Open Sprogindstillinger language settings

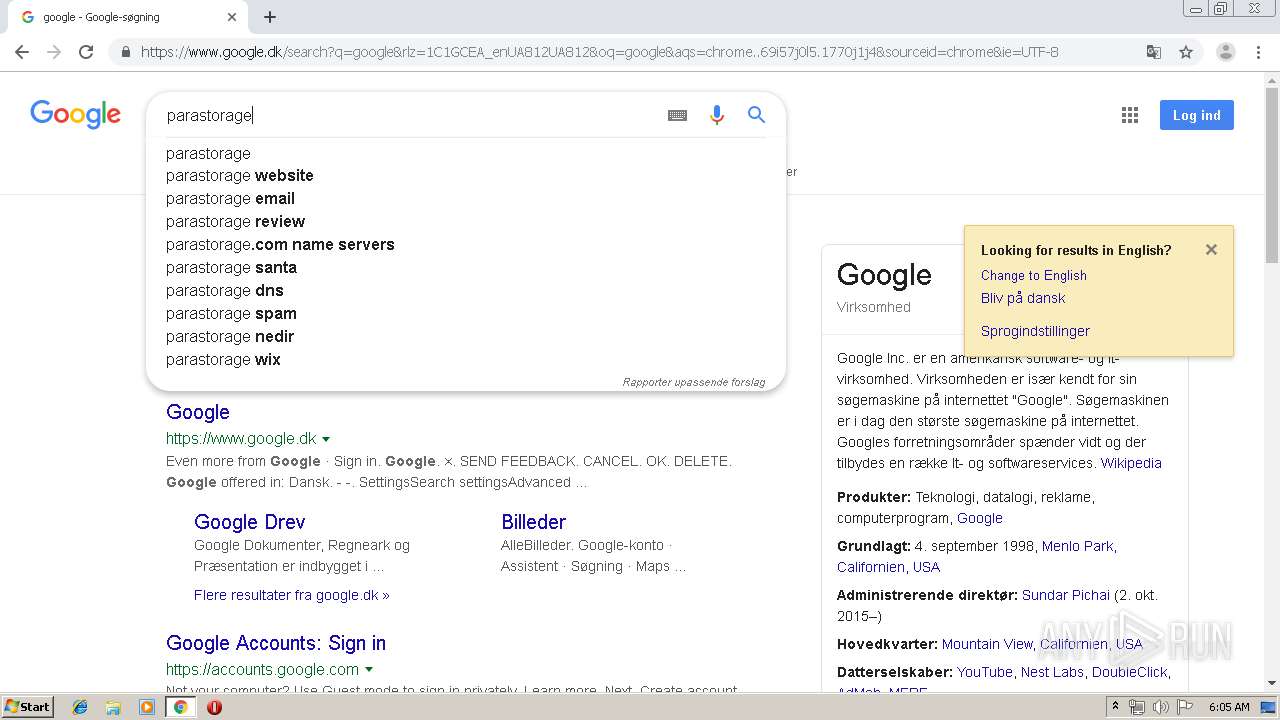click(x=1035, y=331)
